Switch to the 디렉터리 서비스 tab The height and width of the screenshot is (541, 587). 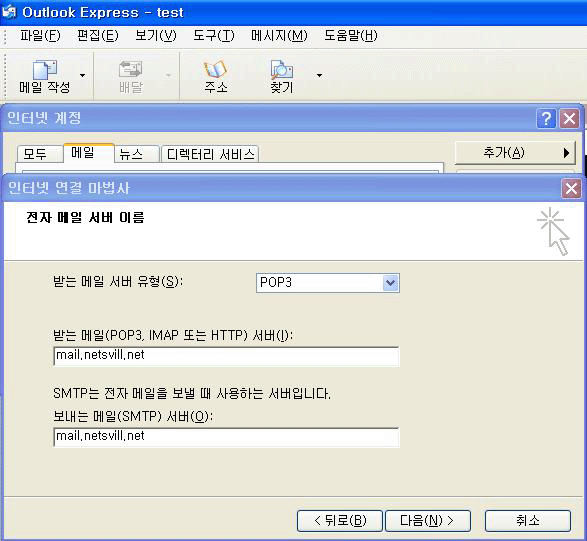pyautogui.click(x=210, y=154)
